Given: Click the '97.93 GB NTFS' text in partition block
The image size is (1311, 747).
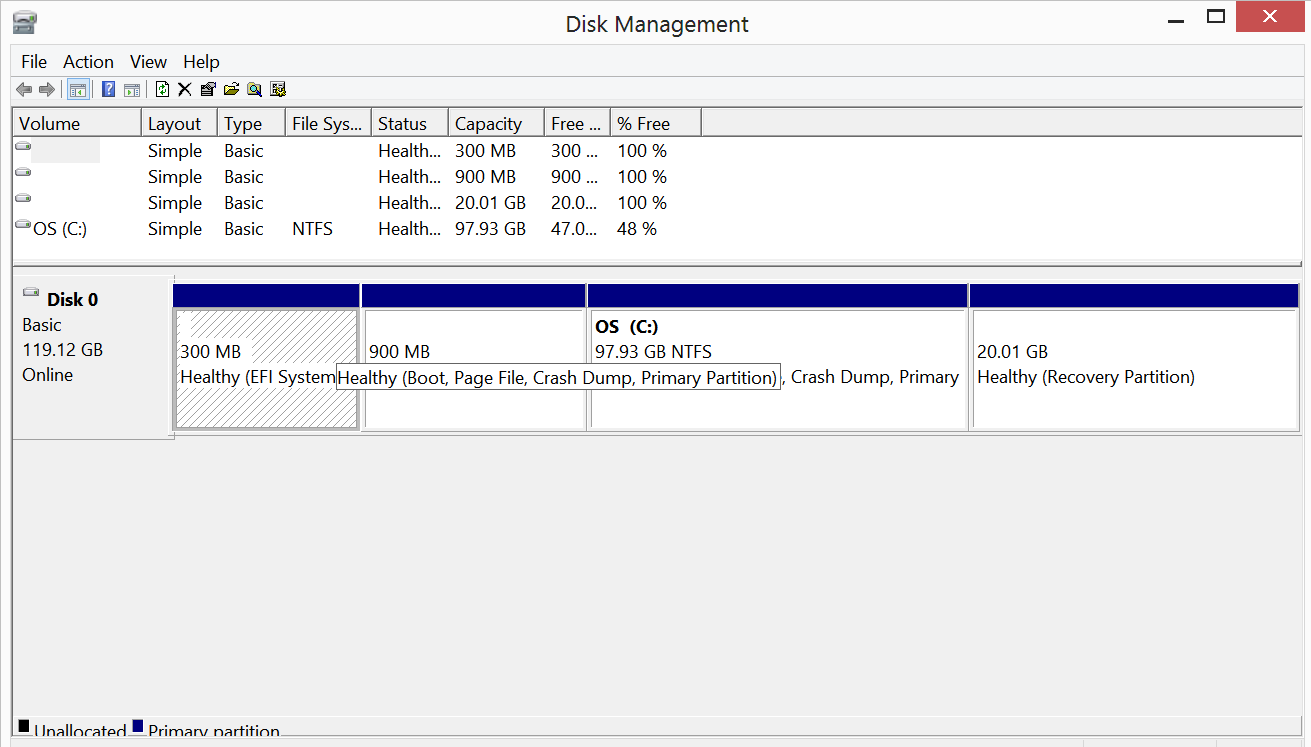Looking at the screenshot, I should [x=654, y=352].
